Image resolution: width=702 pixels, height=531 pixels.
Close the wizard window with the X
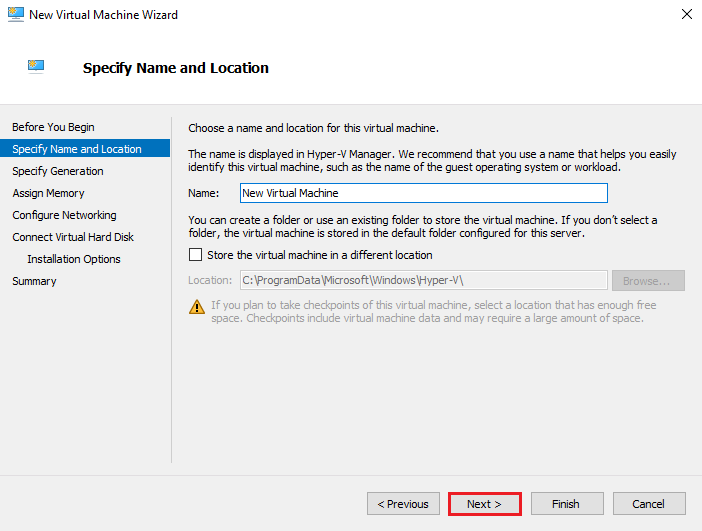pos(686,15)
